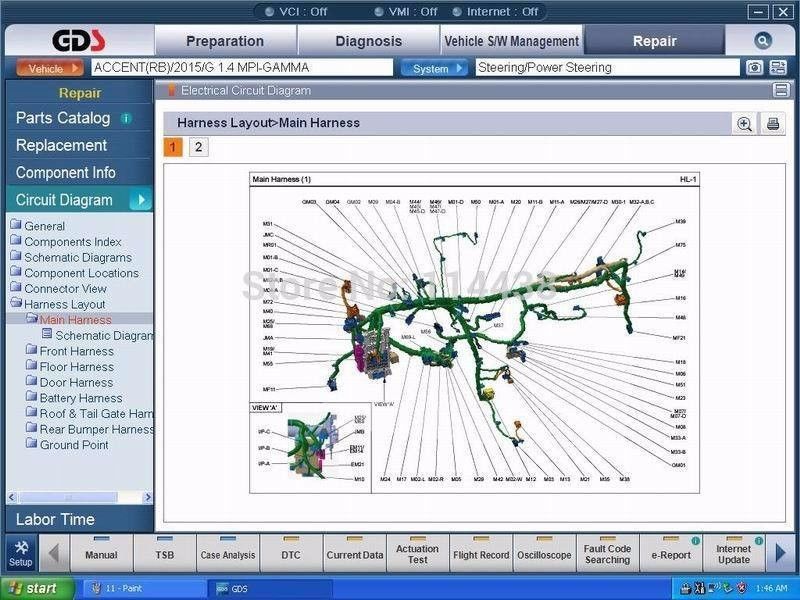800x600 pixels.
Task: Switch to the 11 - Paint taskbar window
Action: (144, 589)
